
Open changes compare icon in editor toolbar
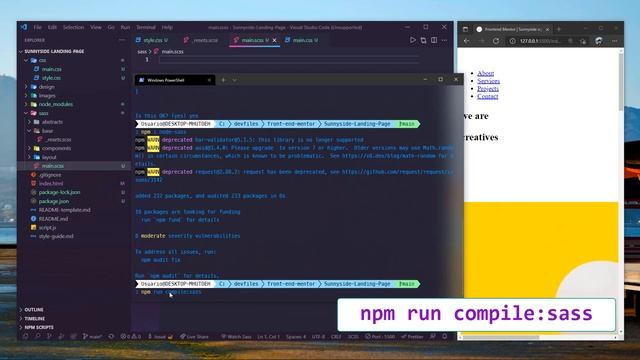click(x=423, y=40)
